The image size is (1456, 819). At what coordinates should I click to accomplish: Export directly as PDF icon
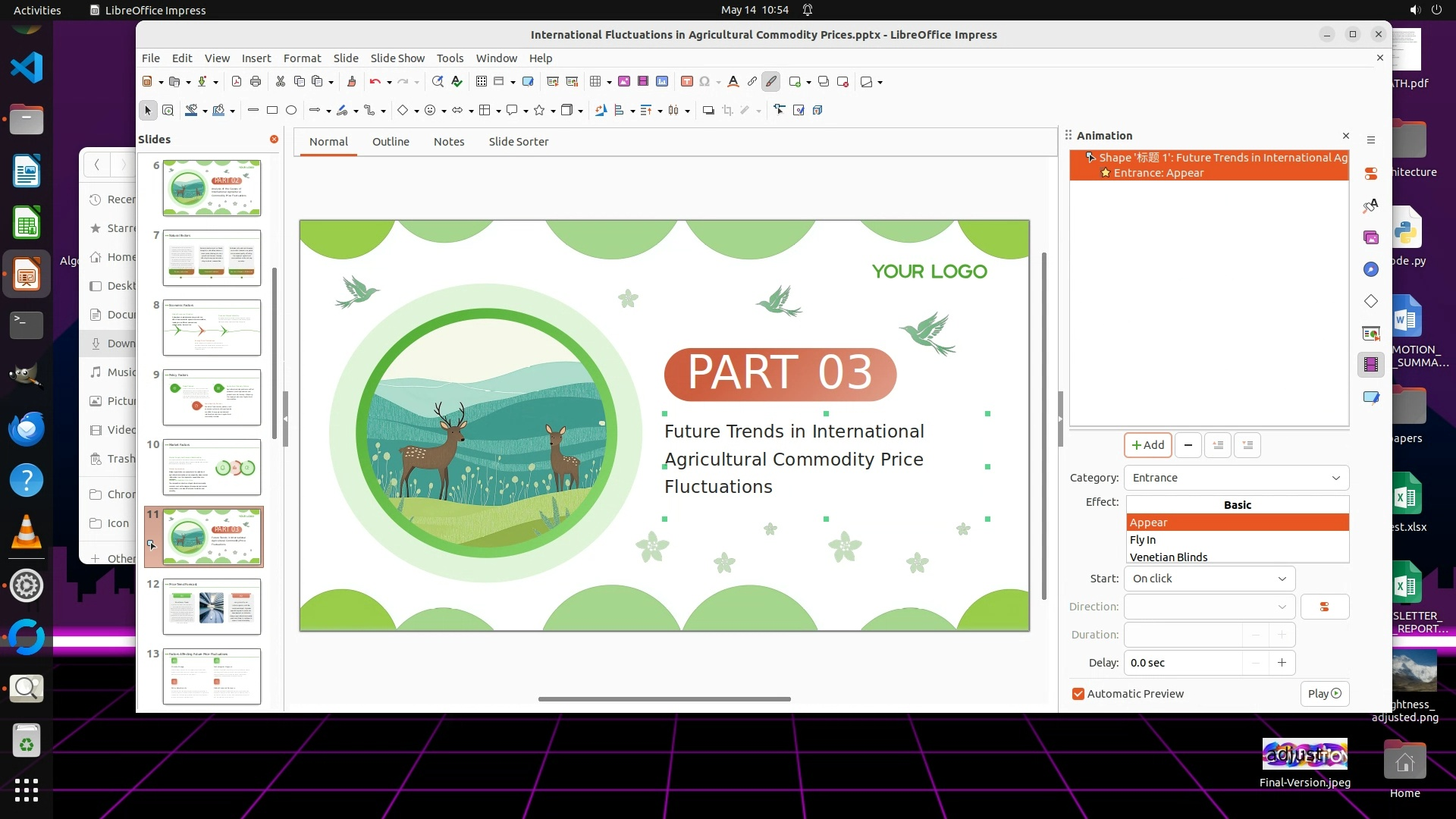(x=236, y=82)
